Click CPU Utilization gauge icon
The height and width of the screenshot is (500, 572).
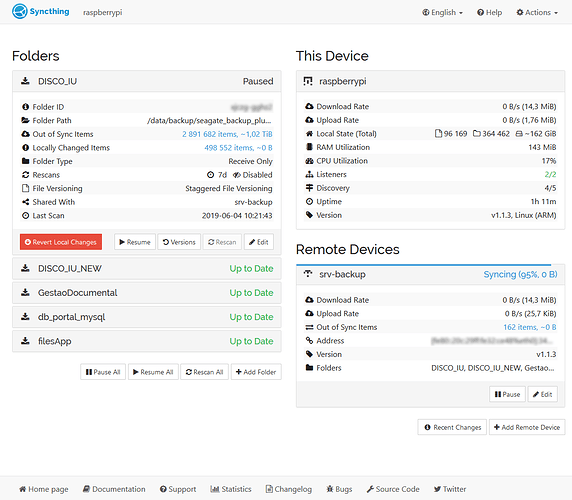[309, 161]
